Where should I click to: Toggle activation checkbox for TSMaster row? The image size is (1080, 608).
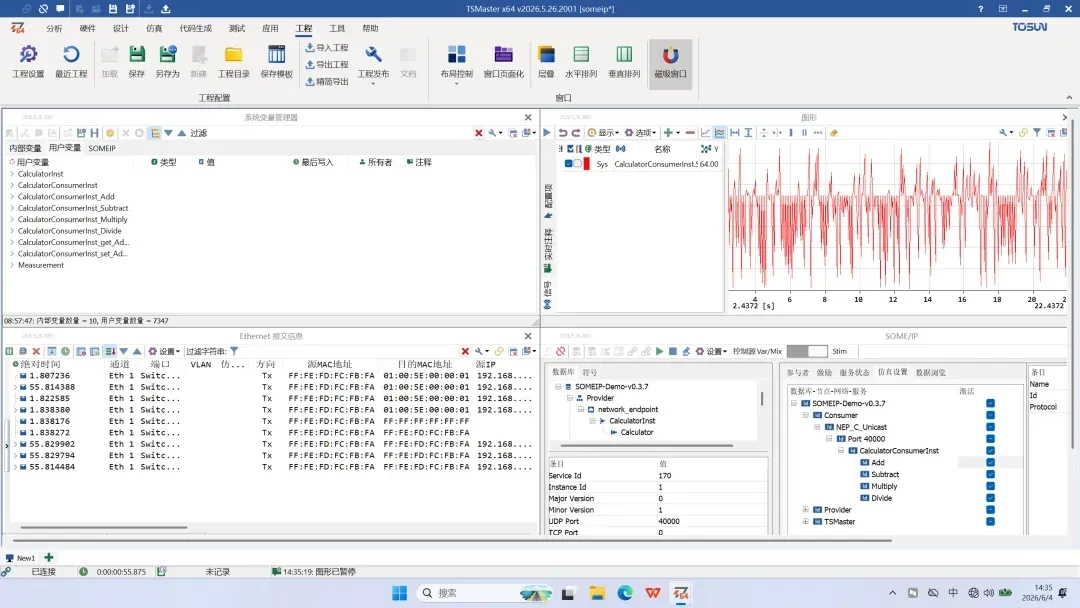click(x=990, y=522)
